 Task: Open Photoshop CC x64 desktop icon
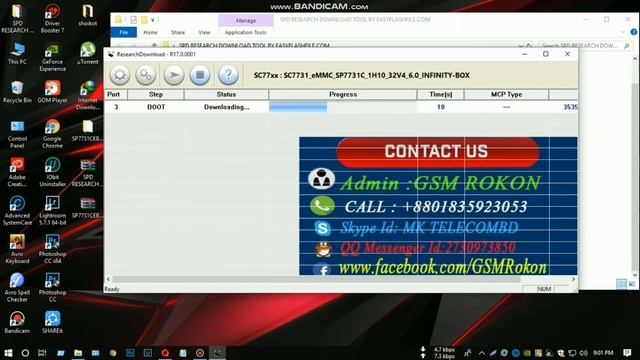[52, 249]
